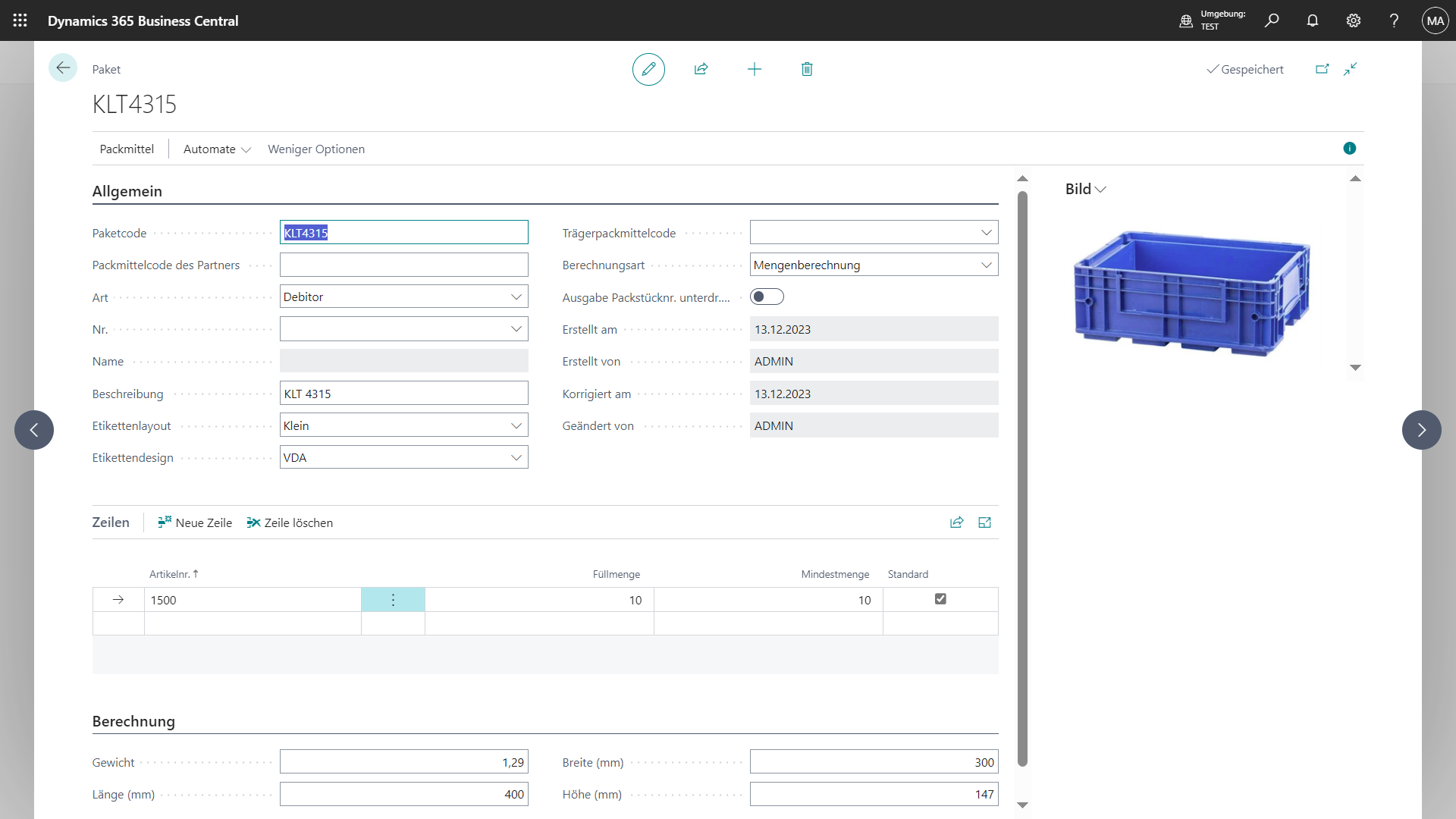
Task: Open the Nr. lookup dropdown
Action: click(x=516, y=328)
